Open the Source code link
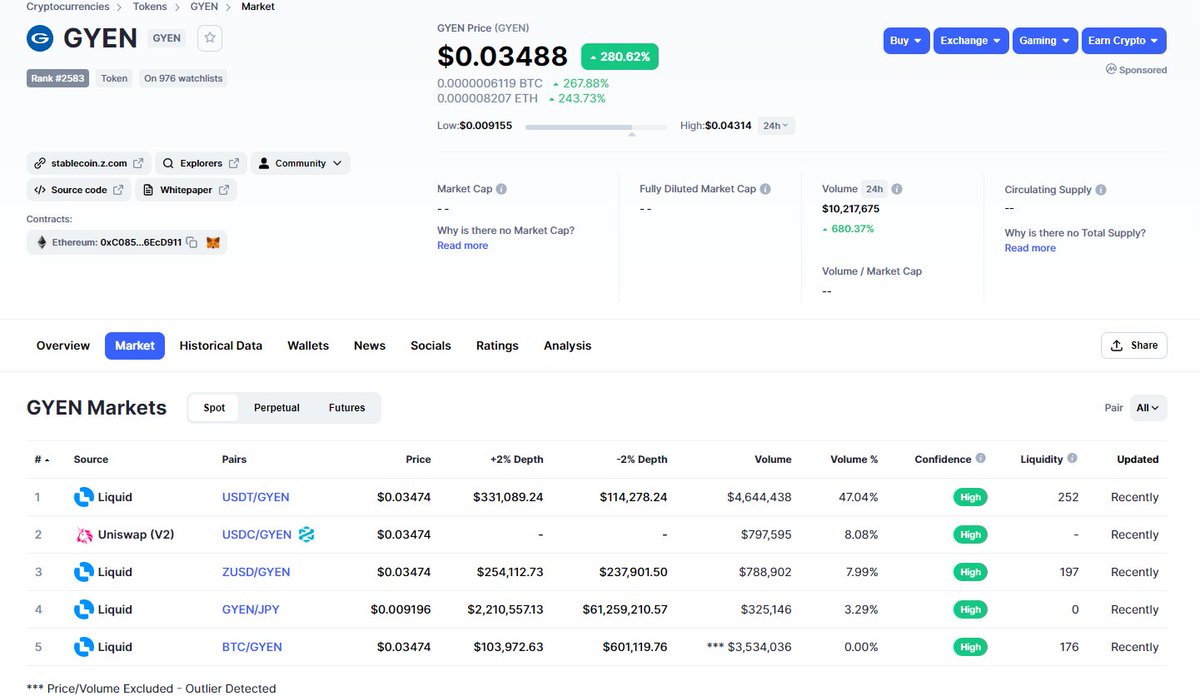The height and width of the screenshot is (696, 1200). 78,190
